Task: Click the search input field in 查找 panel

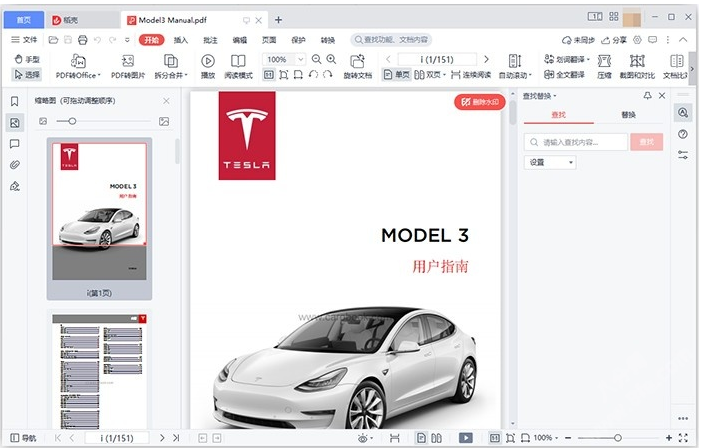Action: click(x=579, y=142)
